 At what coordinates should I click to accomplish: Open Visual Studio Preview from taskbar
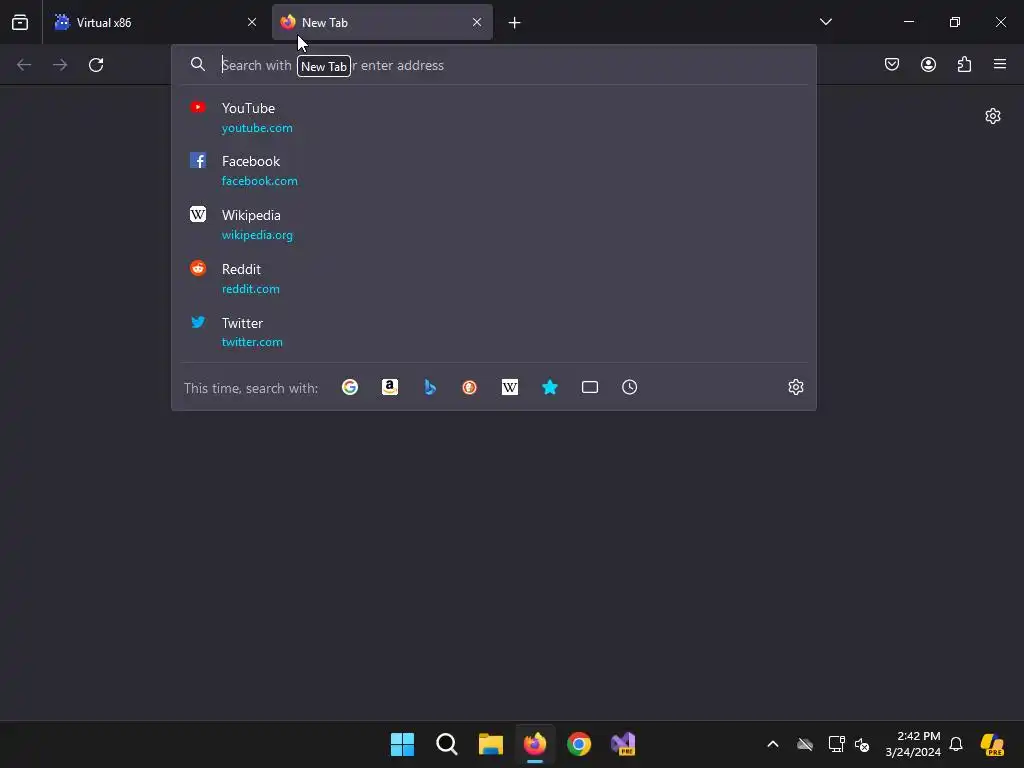click(623, 744)
